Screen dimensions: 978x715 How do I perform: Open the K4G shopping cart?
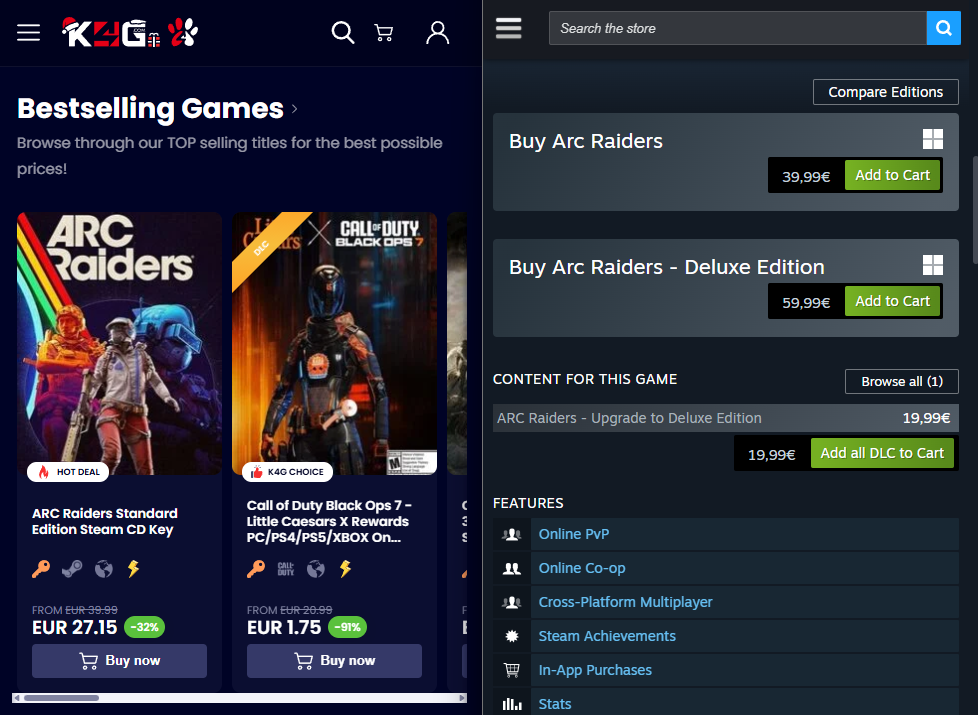(x=384, y=33)
